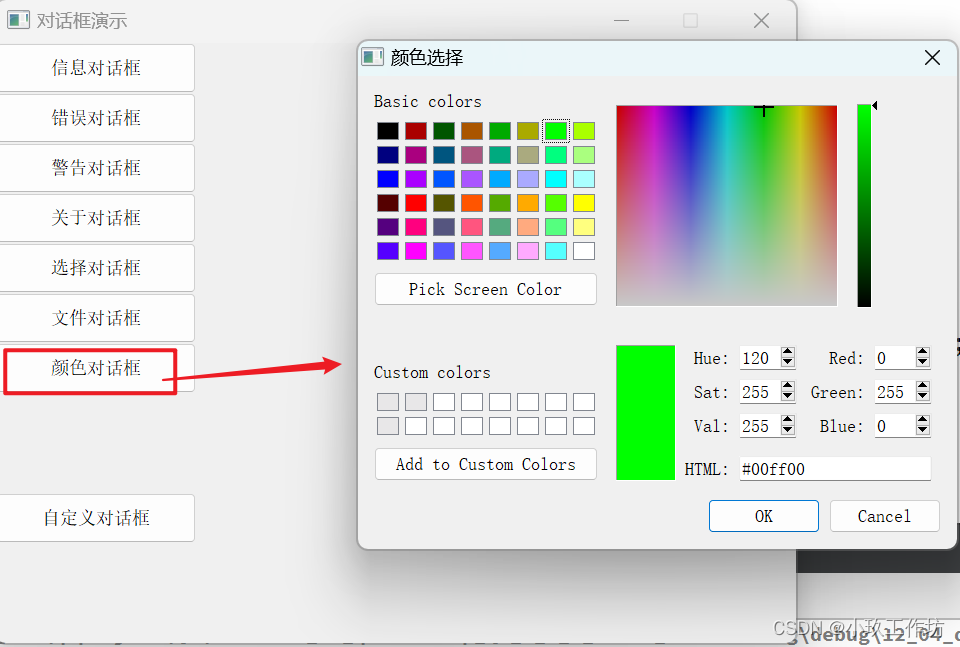The image size is (960, 647).
Task: Cancel the color selection dialog
Action: 884,516
